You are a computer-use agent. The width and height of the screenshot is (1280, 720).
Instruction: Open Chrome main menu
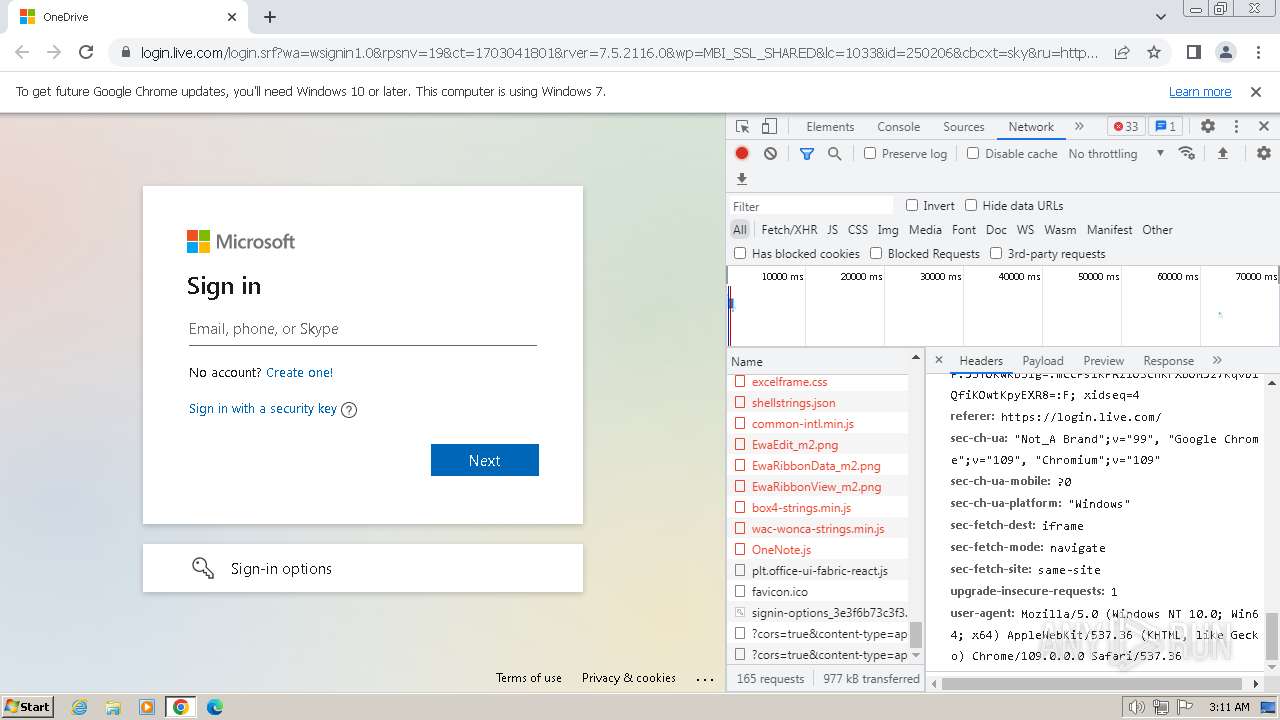tap(1257, 52)
